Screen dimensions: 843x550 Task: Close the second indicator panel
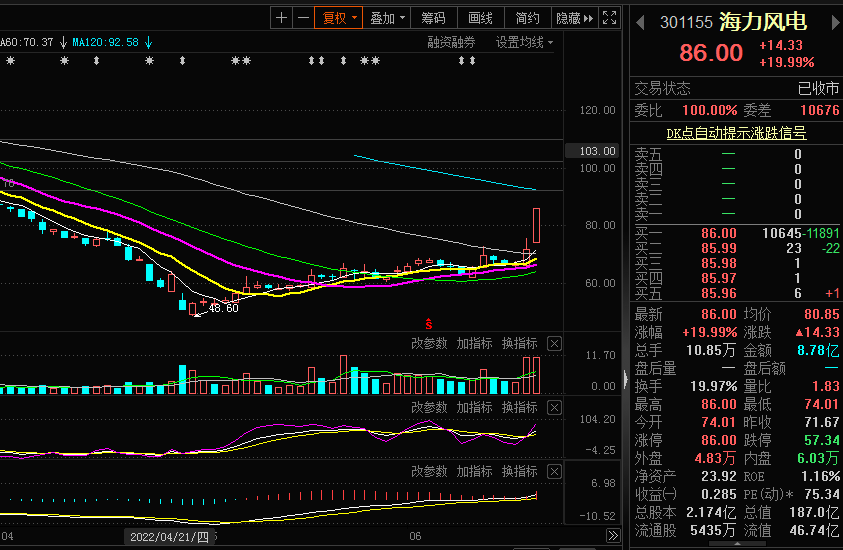554,408
